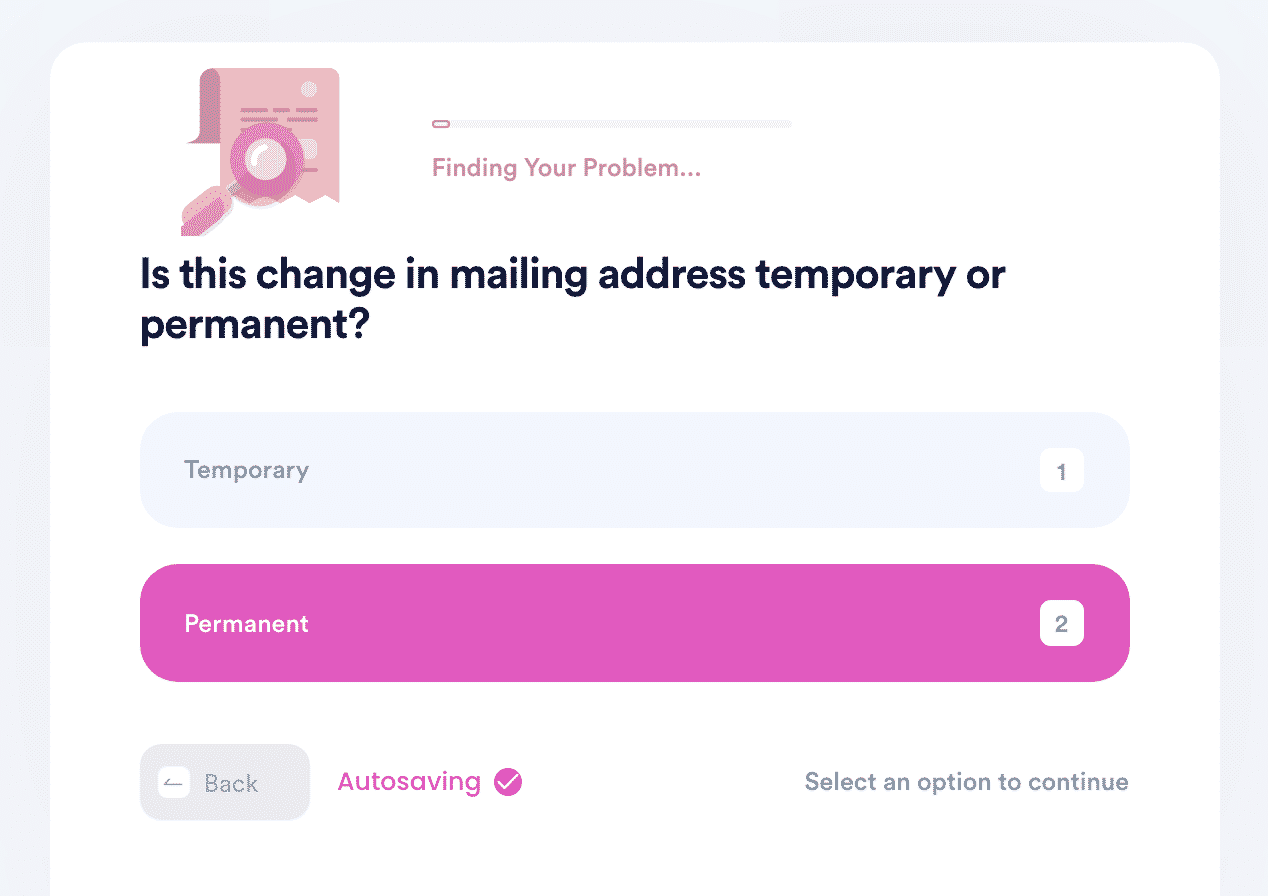Click the Select an option to continue hint

[966, 782]
